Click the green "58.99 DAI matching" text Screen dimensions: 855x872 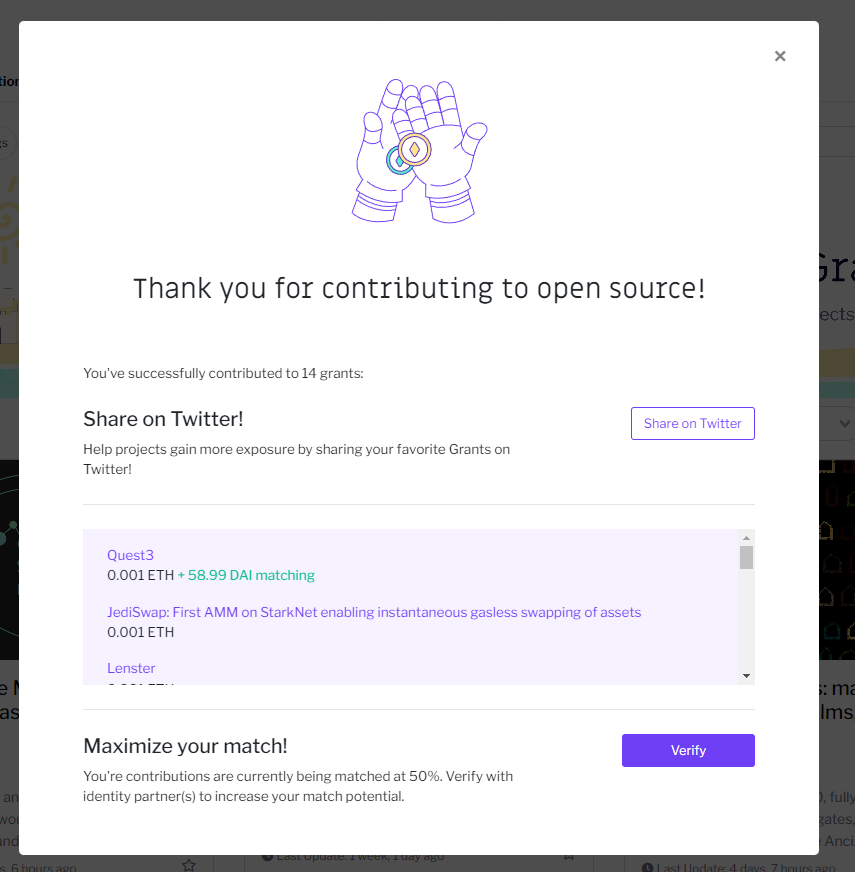pyautogui.click(x=246, y=575)
